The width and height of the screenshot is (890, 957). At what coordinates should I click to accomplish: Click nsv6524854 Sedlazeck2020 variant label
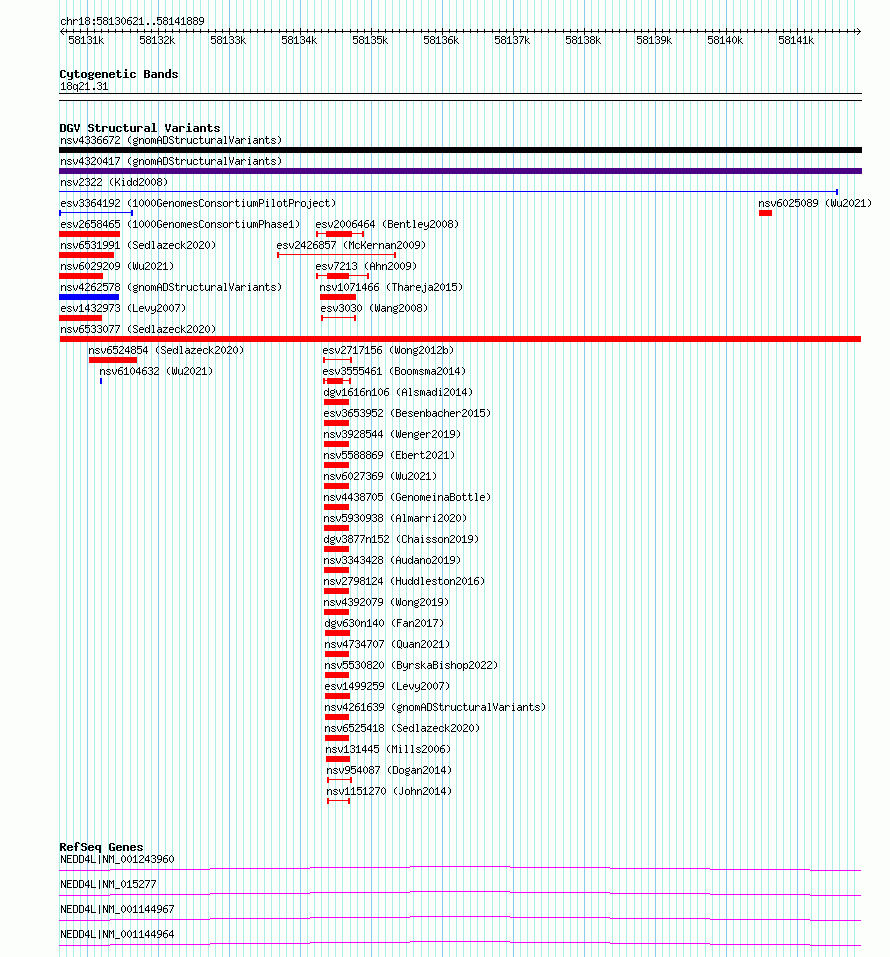pyautogui.click(x=166, y=350)
